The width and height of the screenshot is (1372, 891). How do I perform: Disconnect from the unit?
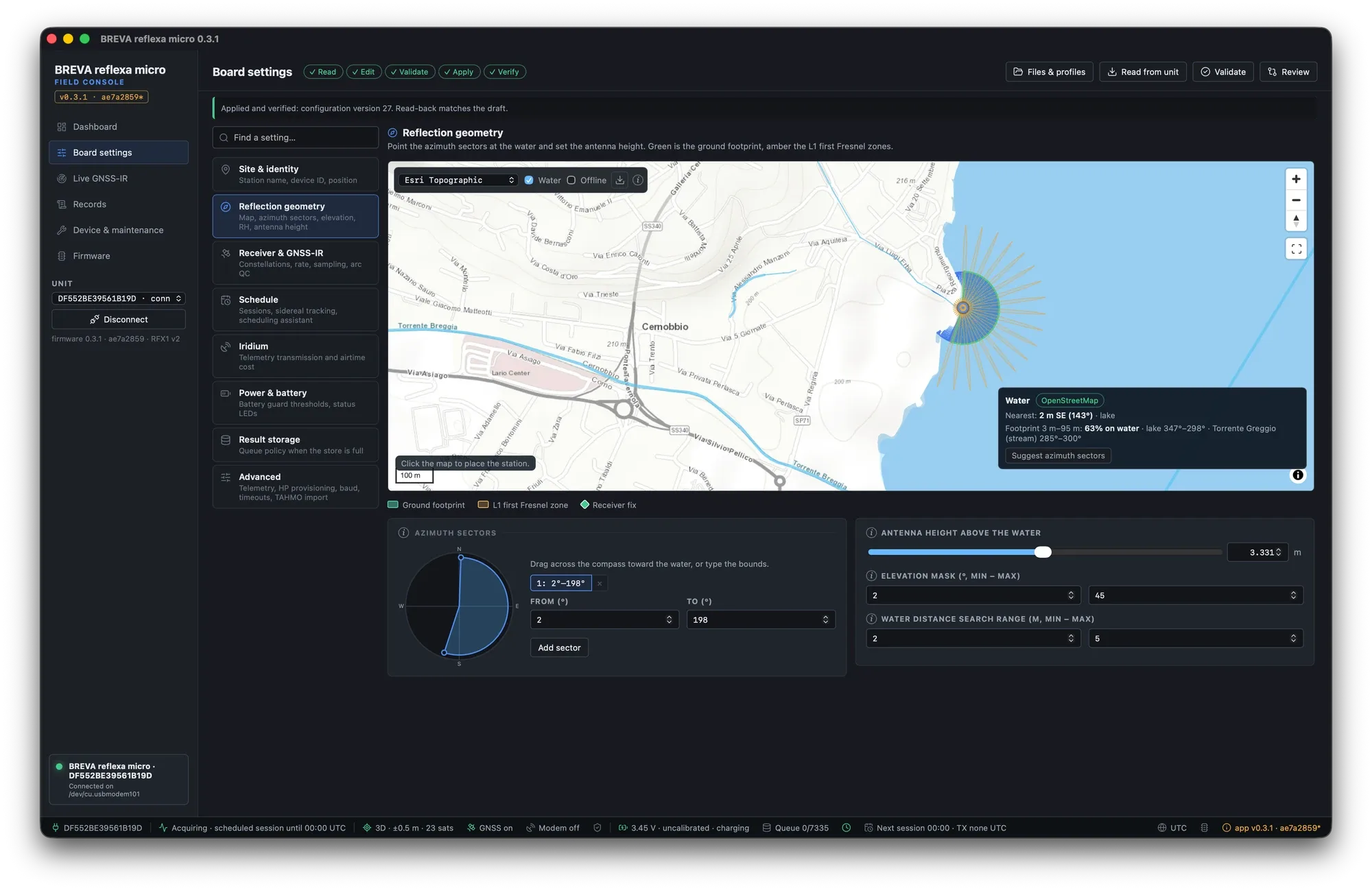(119, 320)
